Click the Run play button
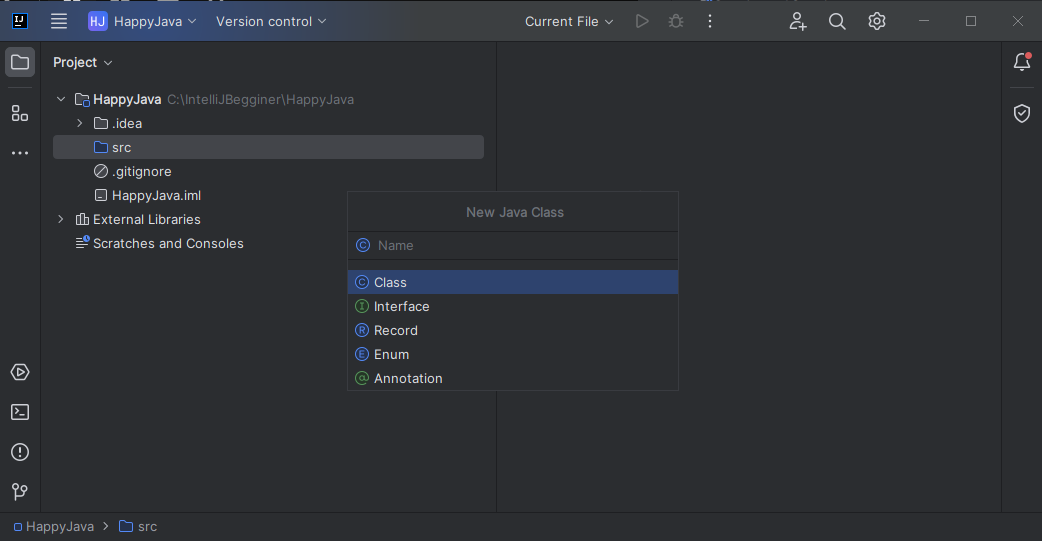Screen dimensions: 1042x541 click(642, 21)
